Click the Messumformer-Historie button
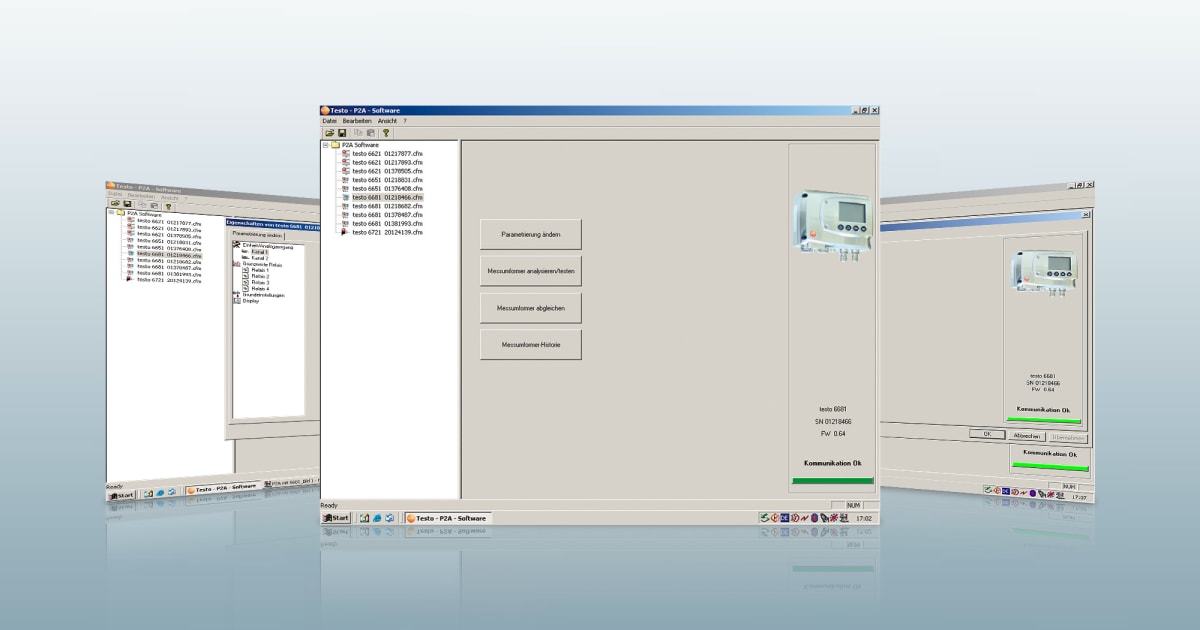This screenshot has width=1200, height=630. (531, 344)
